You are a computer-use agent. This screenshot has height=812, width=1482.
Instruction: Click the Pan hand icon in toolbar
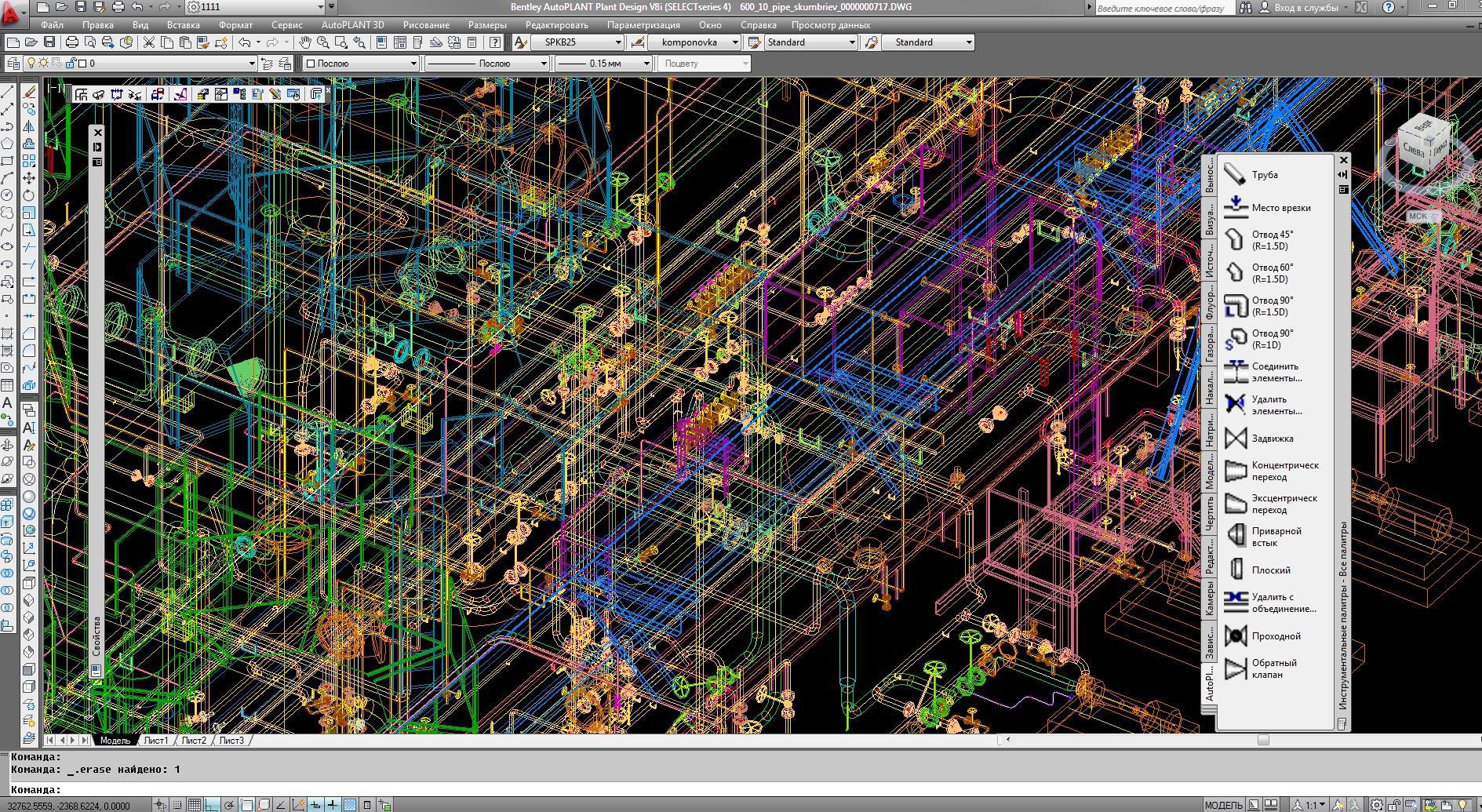tap(304, 42)
